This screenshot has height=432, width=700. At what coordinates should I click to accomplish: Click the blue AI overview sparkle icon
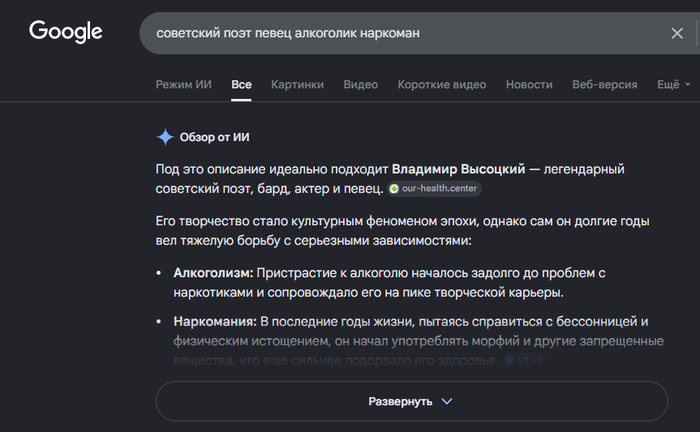point(165,137)
